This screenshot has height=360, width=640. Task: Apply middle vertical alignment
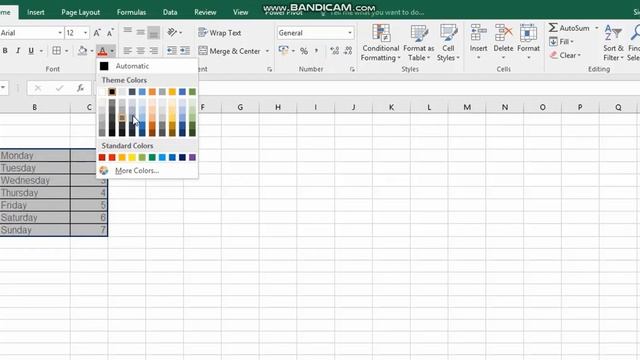(x=141, y=32)
